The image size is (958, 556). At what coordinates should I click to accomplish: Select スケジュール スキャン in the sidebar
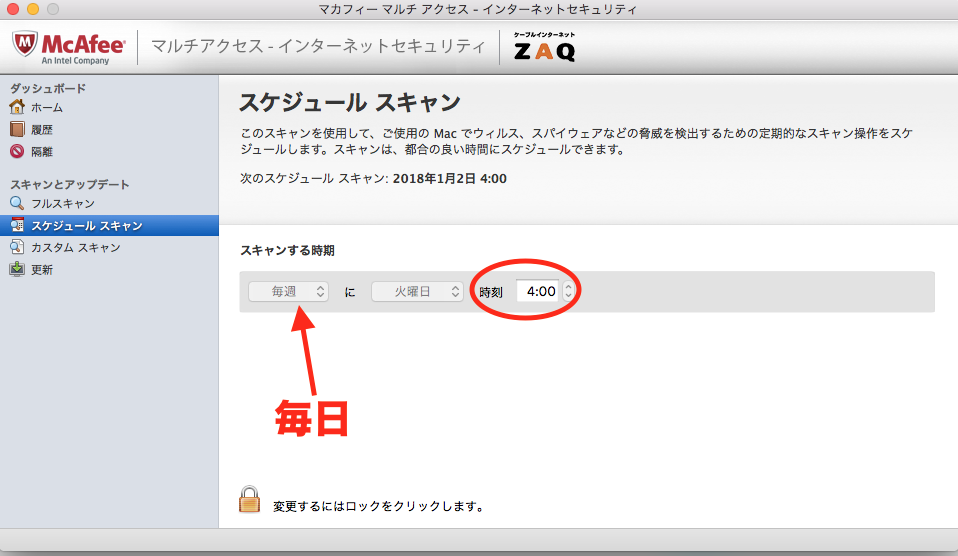pos(109,225)
